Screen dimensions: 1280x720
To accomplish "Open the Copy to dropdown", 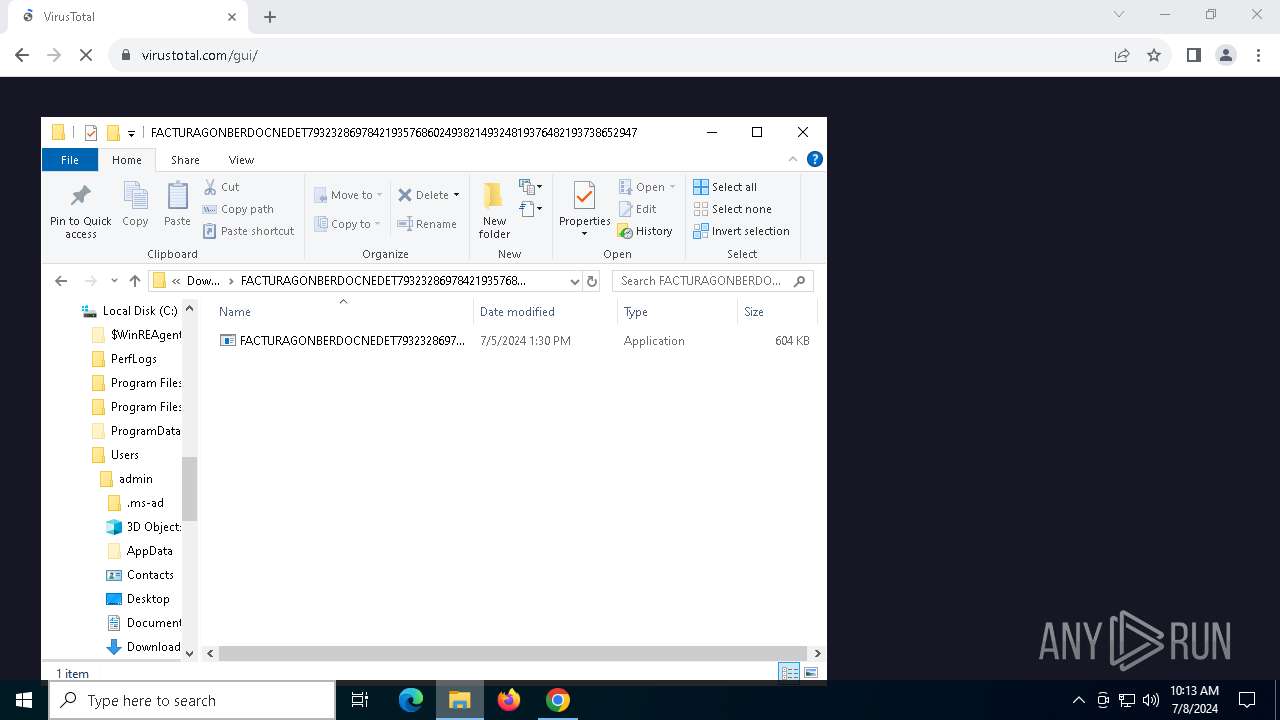I will 348,224.
